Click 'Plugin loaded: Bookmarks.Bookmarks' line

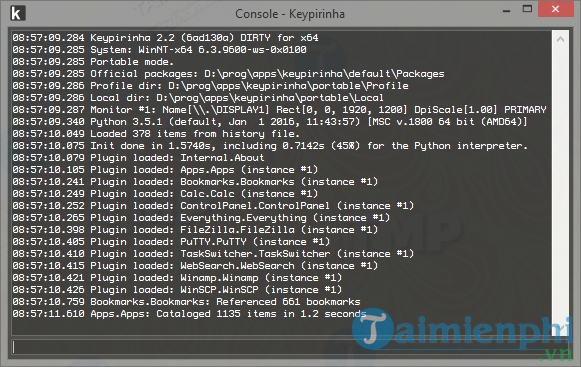[x=195, y=182]
